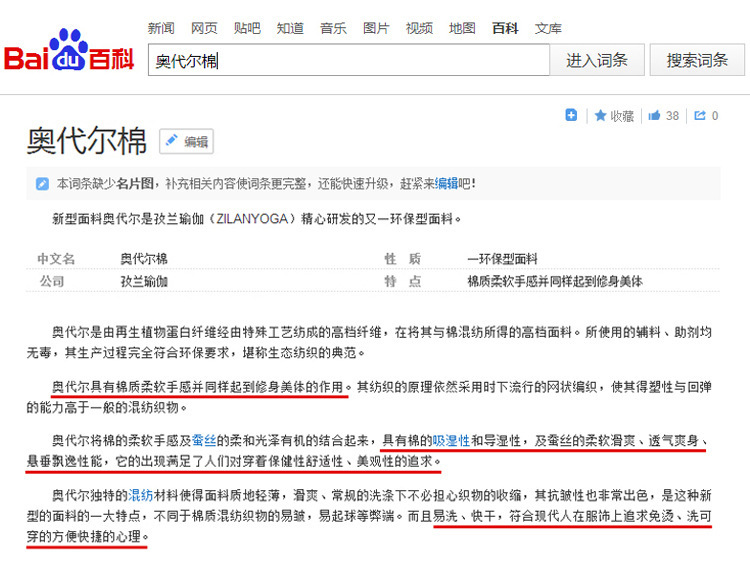Click the 公司 label in info table

(52, 281)
